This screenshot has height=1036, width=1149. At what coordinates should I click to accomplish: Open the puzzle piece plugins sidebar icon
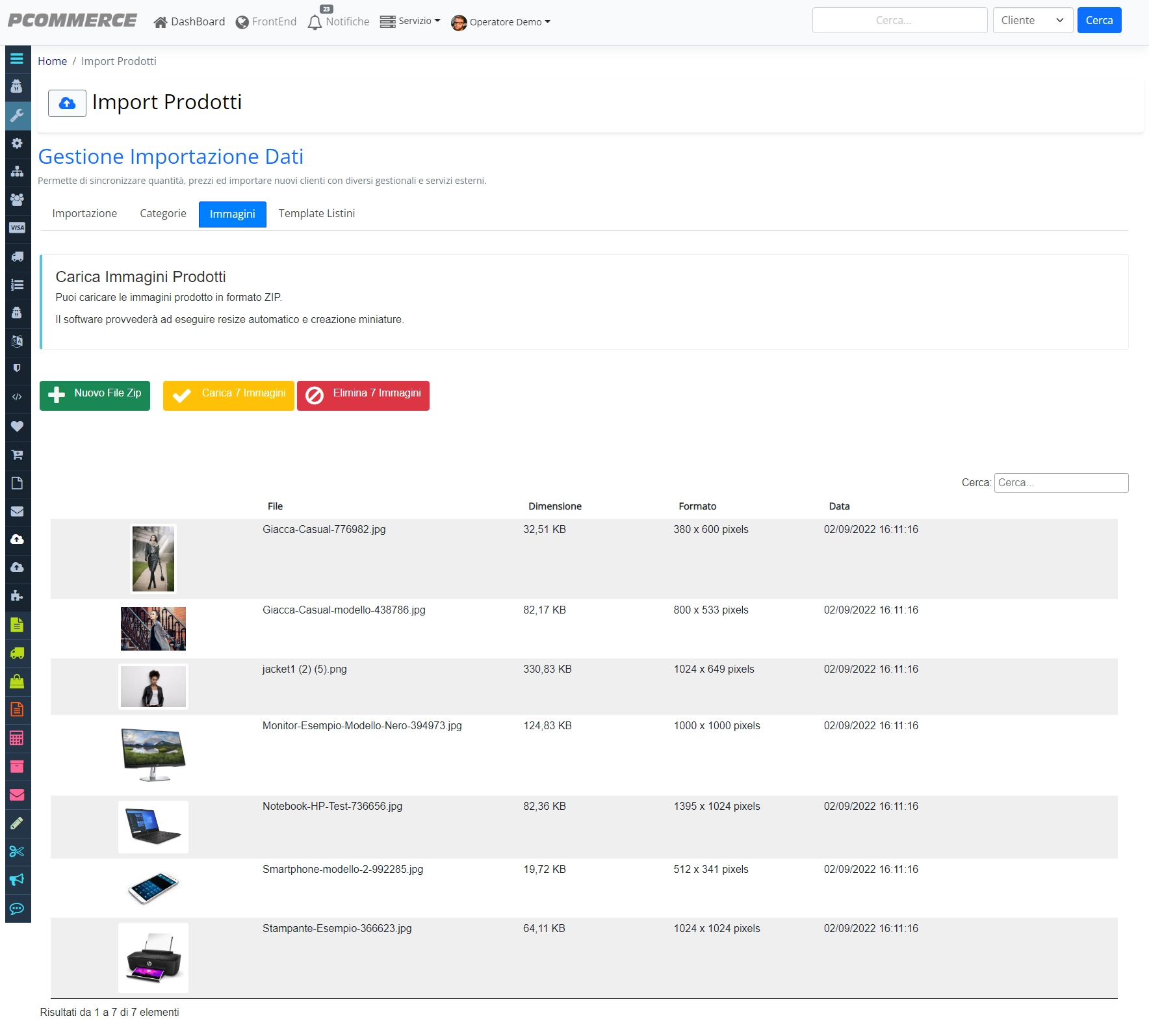click(x=17, y=596)
